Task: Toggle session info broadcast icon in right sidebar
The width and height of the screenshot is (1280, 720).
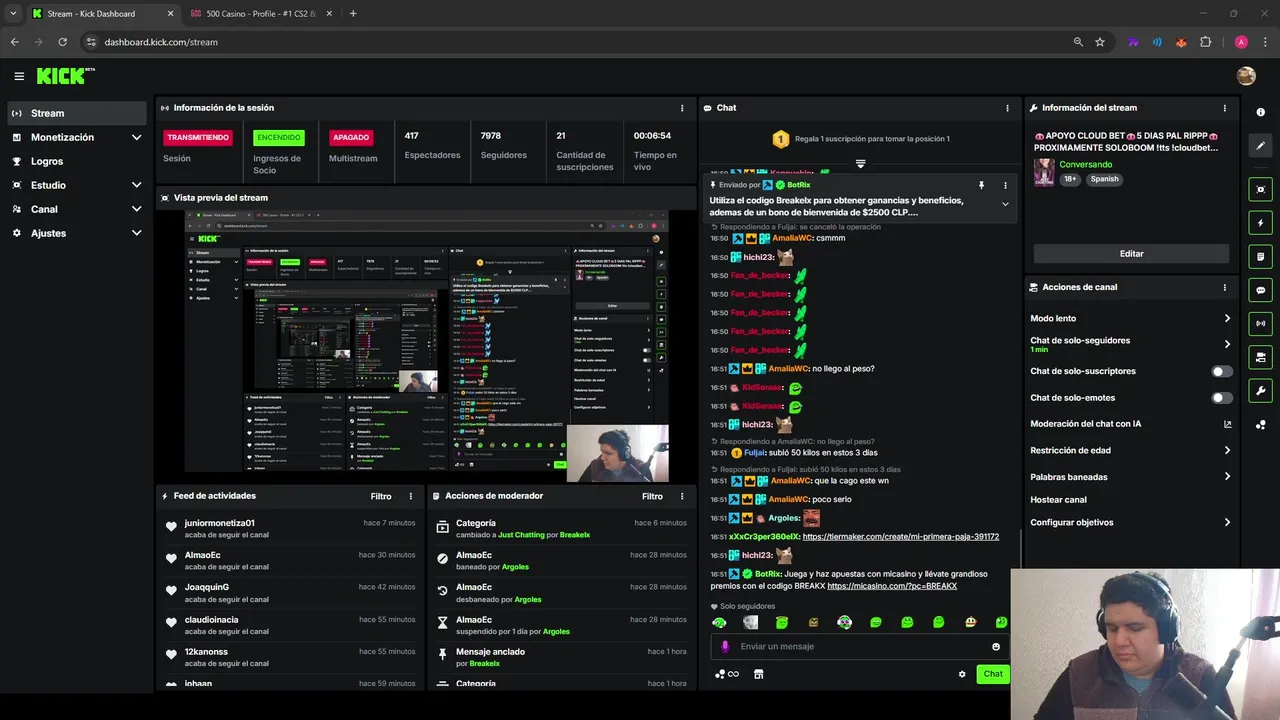Action: click(1260, 323)
